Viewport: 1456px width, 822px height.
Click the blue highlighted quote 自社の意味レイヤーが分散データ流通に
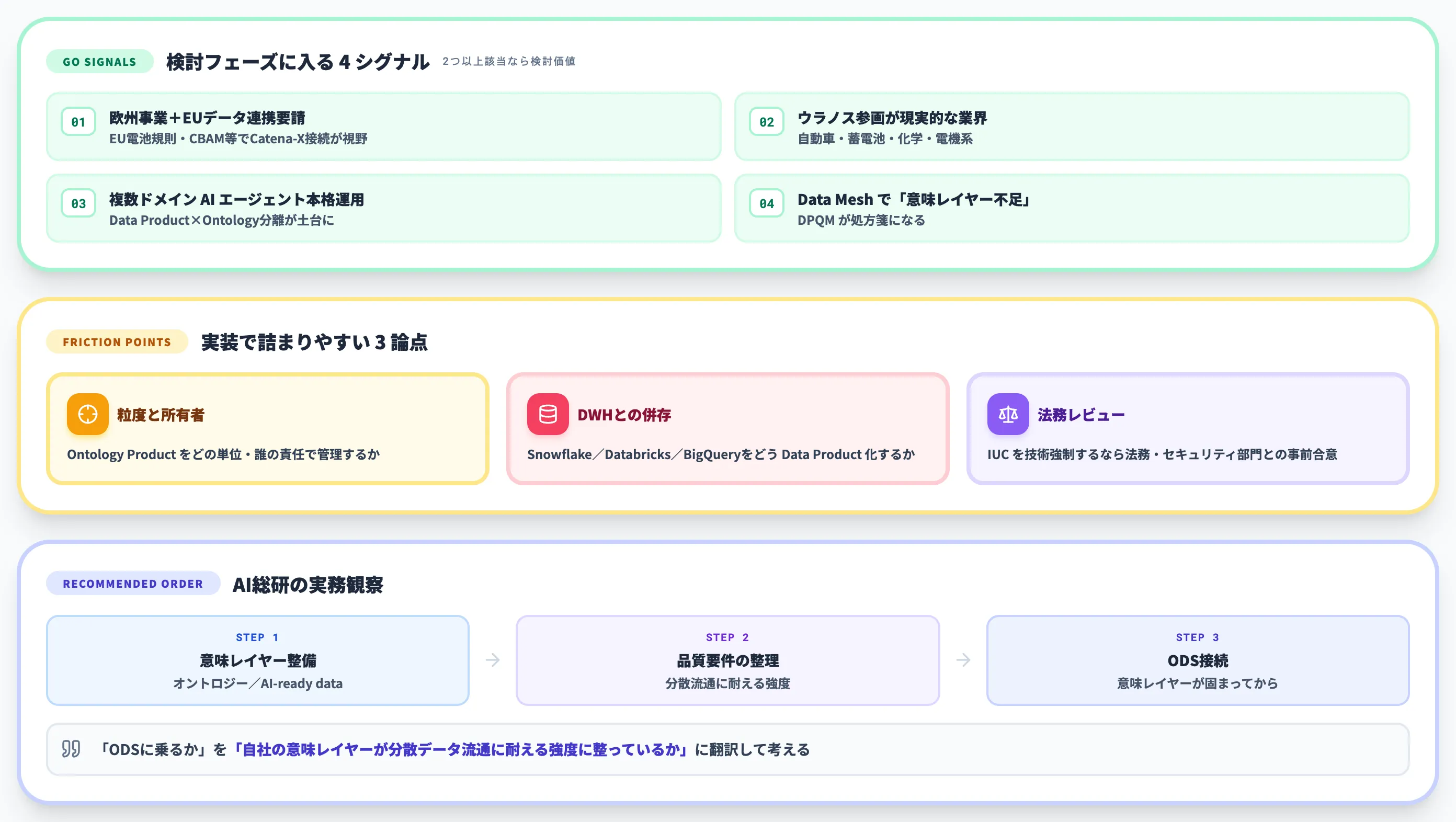coord(461,749)
